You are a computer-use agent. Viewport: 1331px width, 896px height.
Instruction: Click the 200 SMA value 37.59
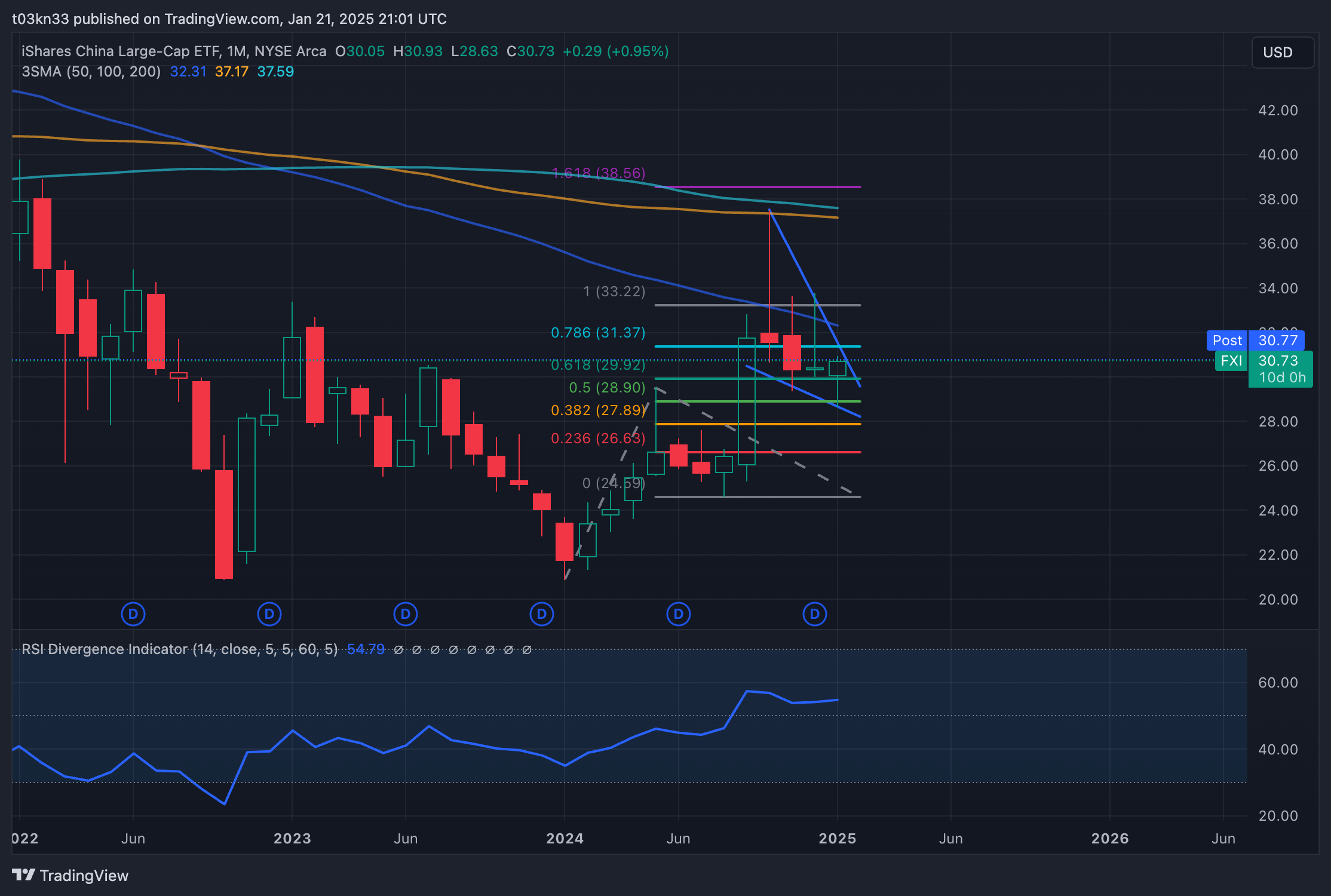275,72
